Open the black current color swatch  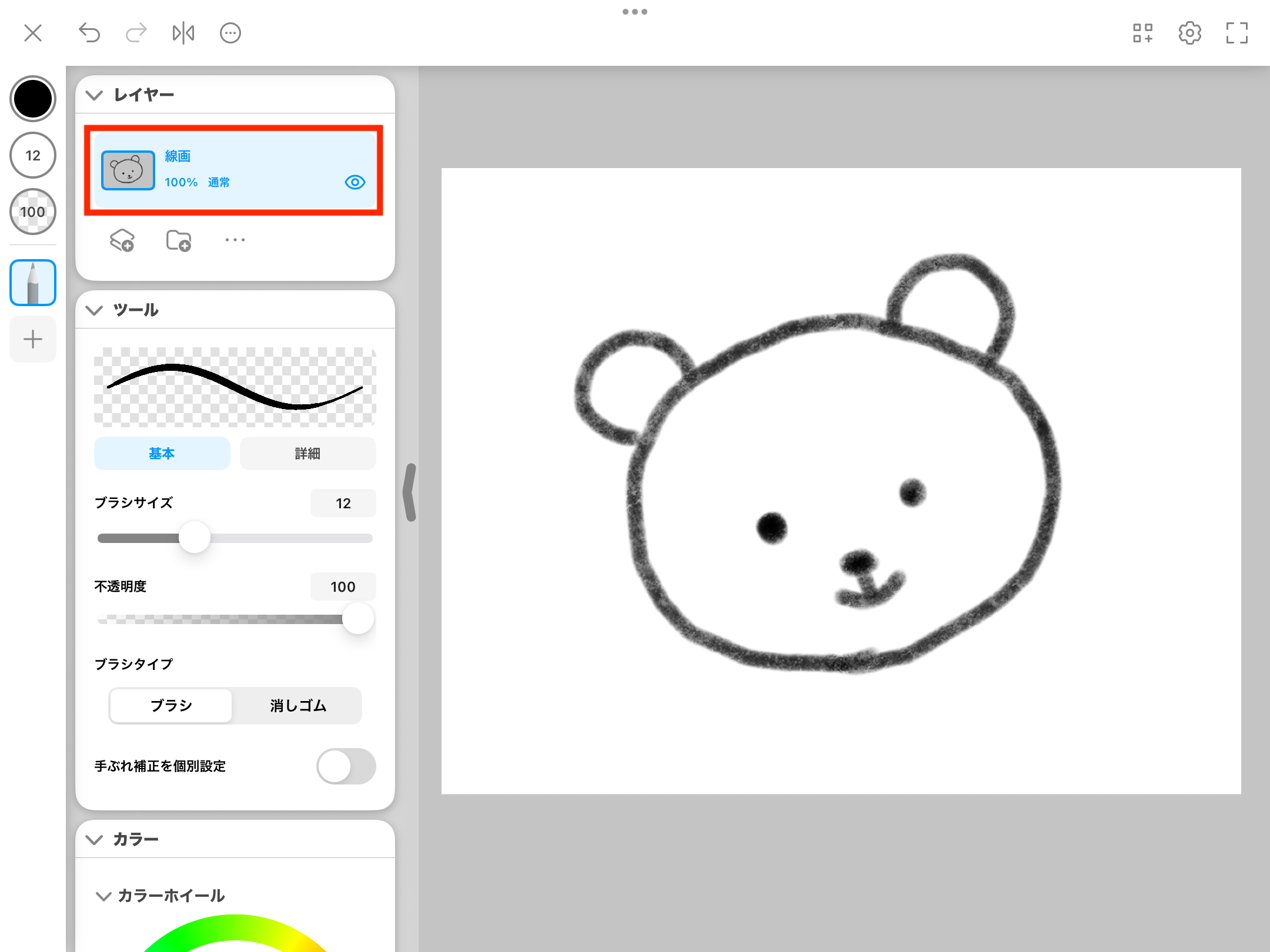33,99
